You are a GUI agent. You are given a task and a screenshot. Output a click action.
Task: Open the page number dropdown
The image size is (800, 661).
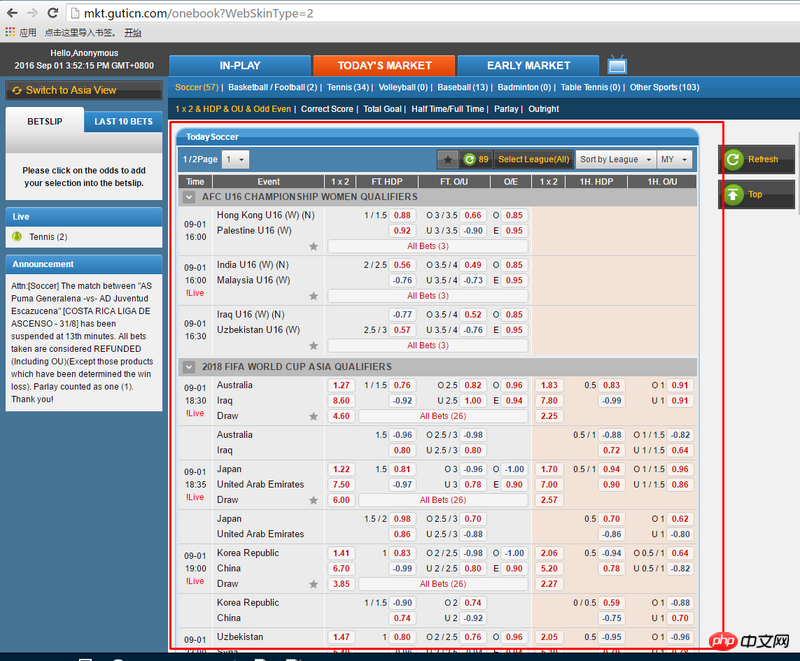pyautogui.click(x=236, y=160)
